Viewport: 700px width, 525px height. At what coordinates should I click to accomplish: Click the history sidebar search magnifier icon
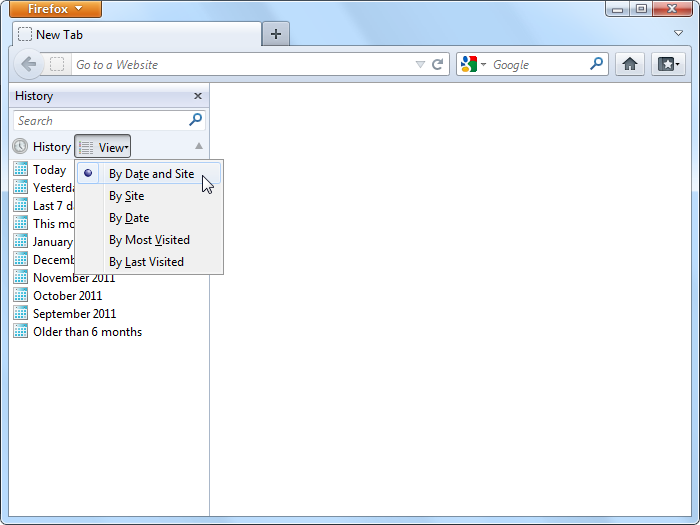tap(196, 120)
